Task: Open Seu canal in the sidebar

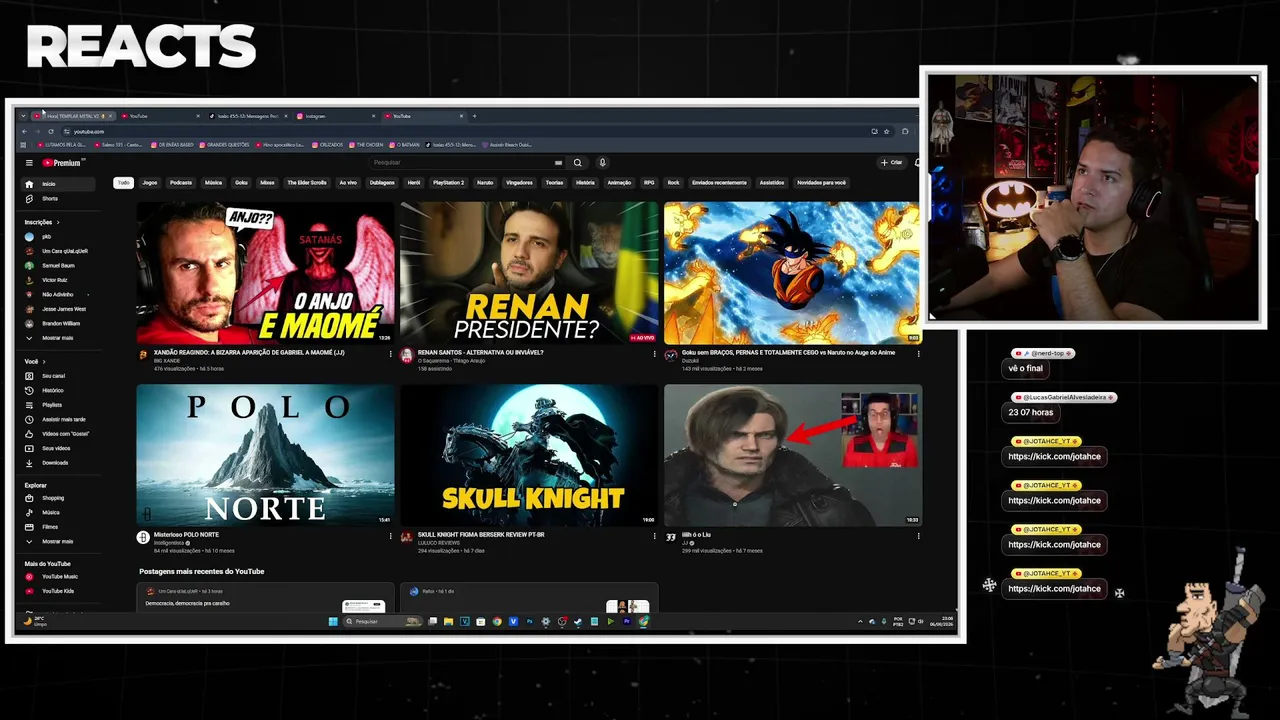Action: (x=60, y=376)
